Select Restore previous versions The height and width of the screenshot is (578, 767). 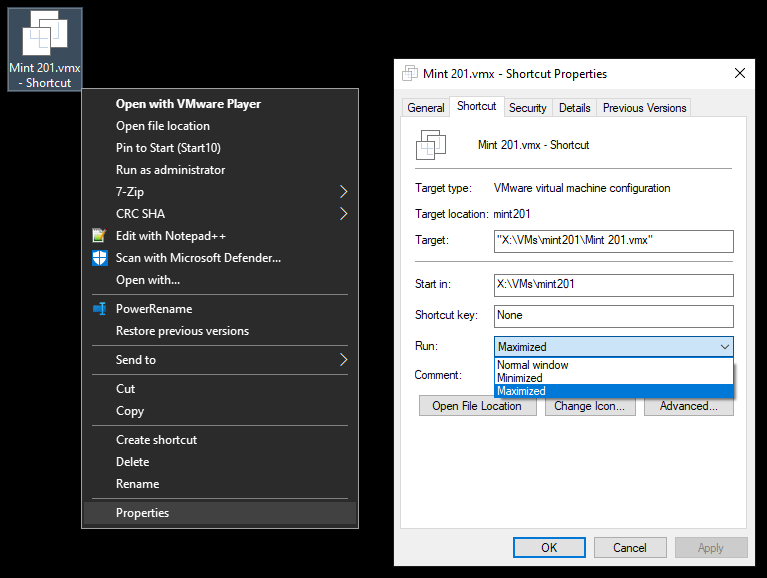click(220, 331)
